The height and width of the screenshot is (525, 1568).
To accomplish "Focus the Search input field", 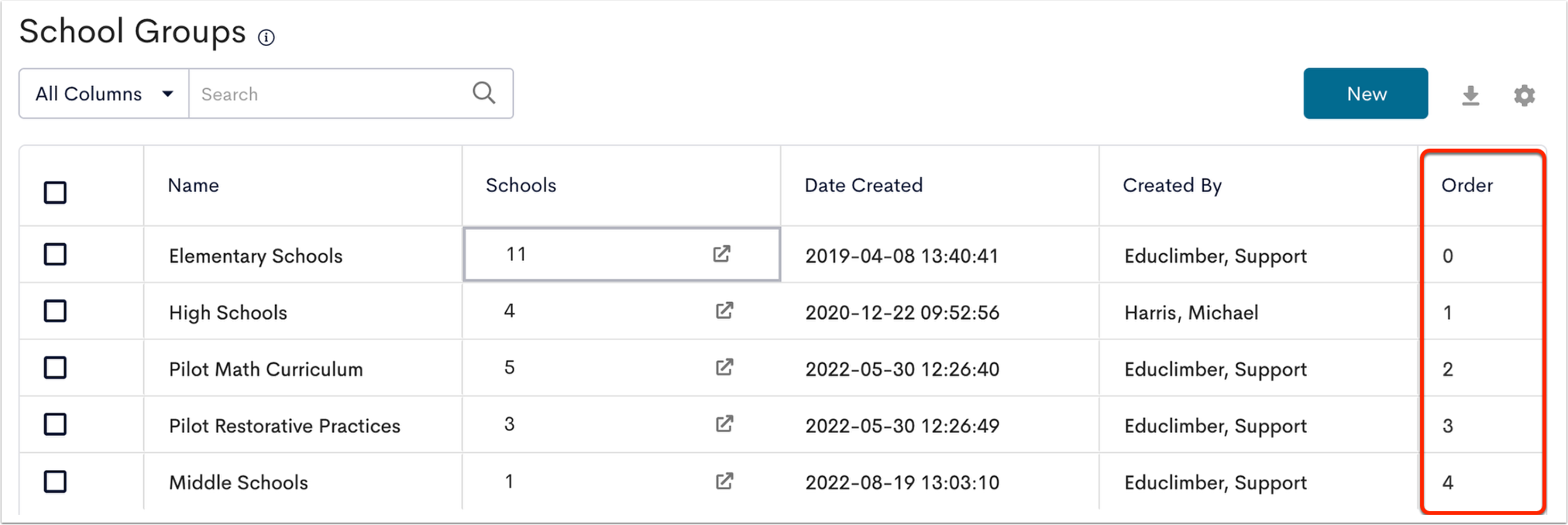I will 329,94.
